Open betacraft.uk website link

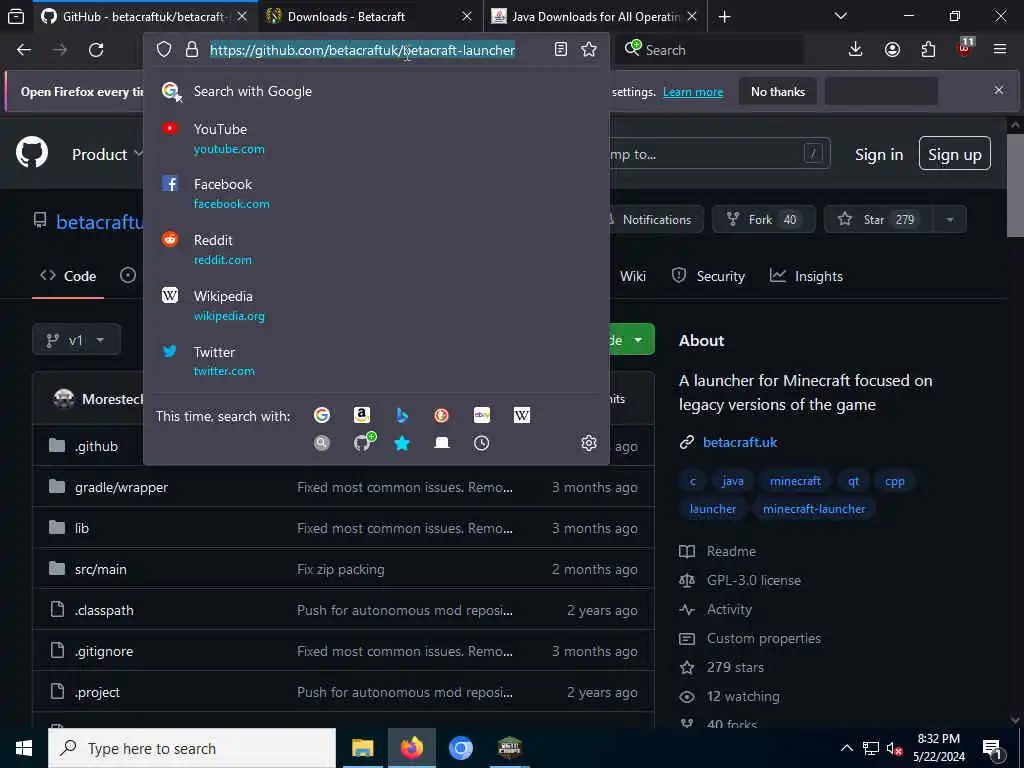point(740,442)
